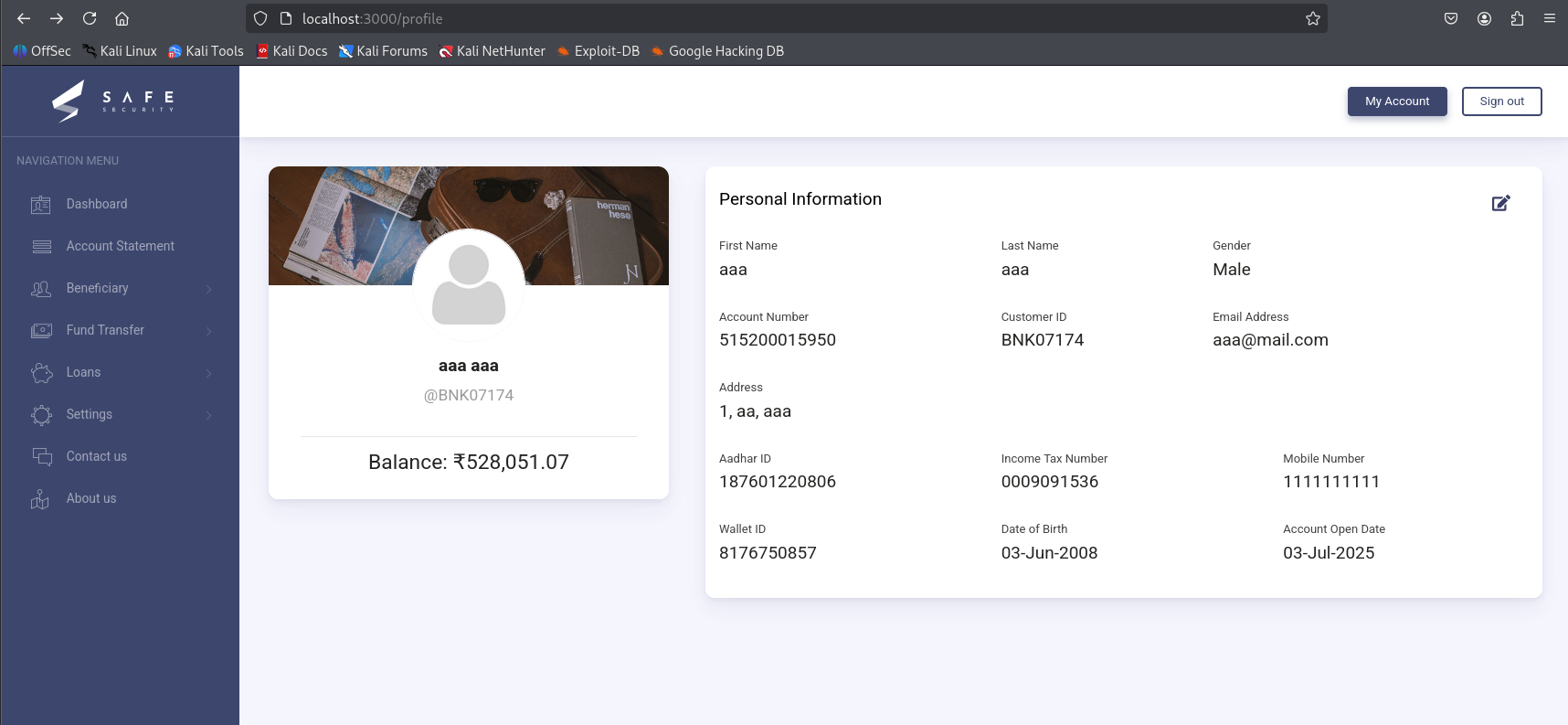Click the SAFE Security logo

(114, 101)
